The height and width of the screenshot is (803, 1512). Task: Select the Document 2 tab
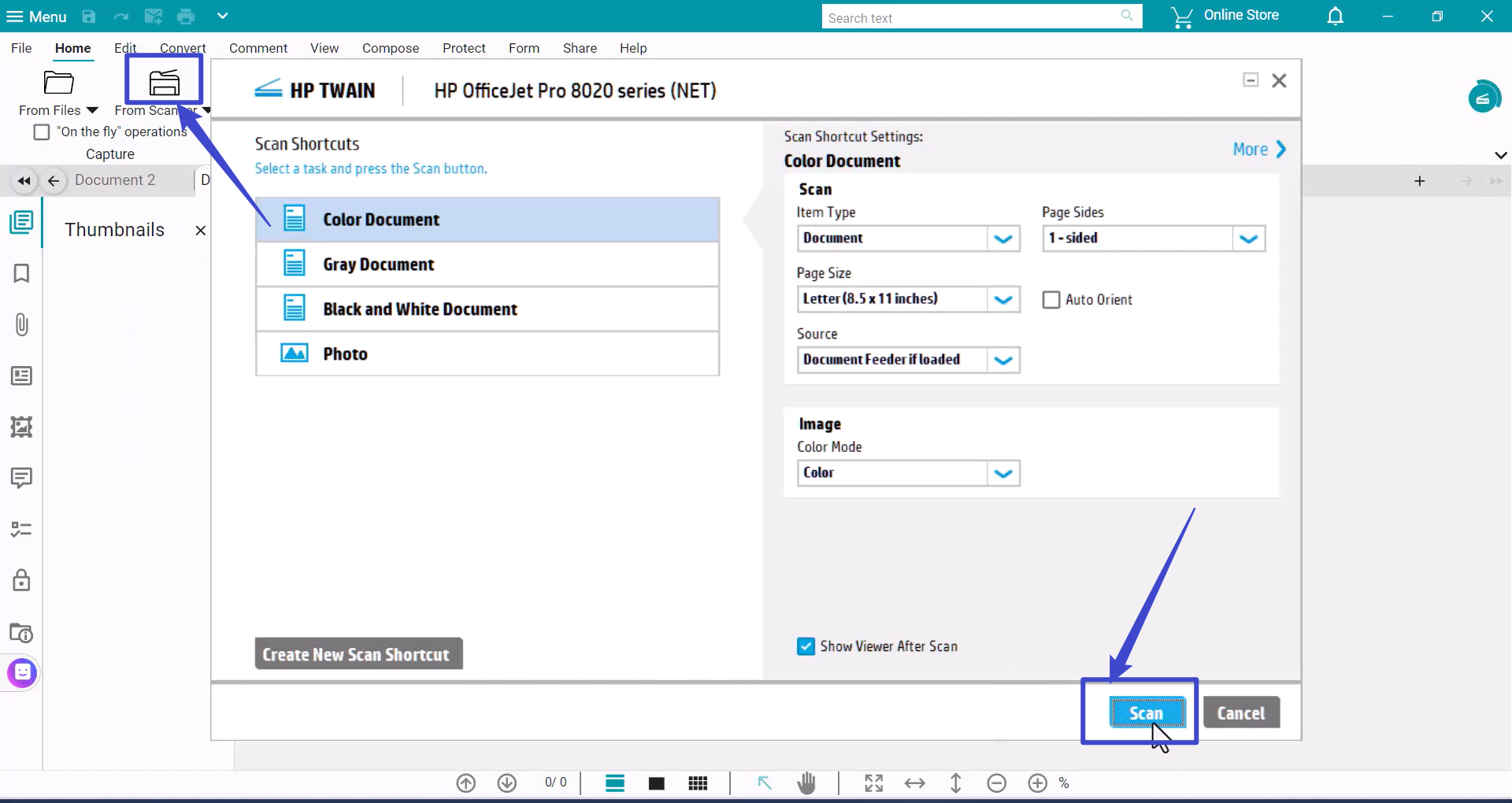[115, 180]
